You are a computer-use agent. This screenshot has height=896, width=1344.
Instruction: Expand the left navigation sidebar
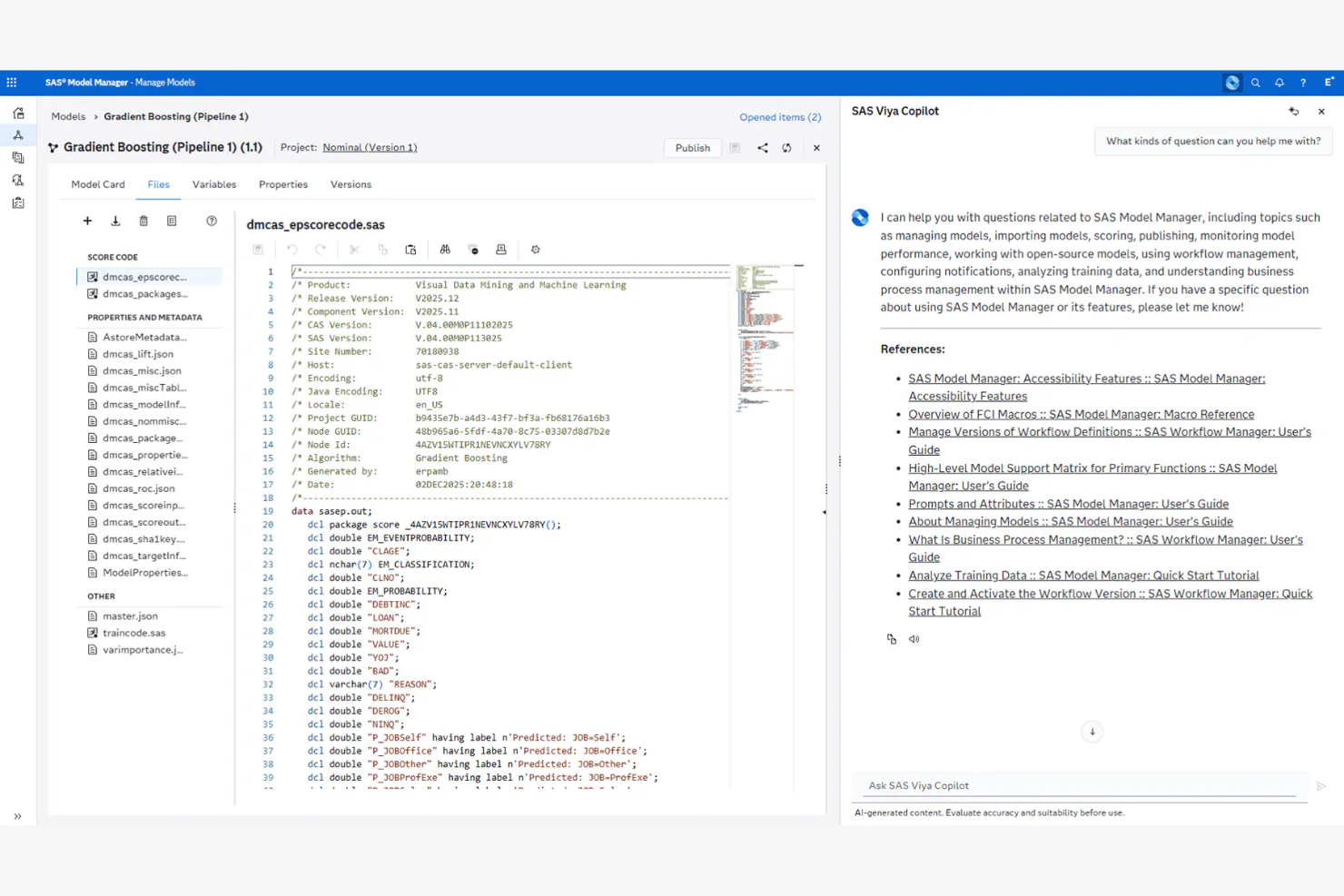tap(17, 816)
